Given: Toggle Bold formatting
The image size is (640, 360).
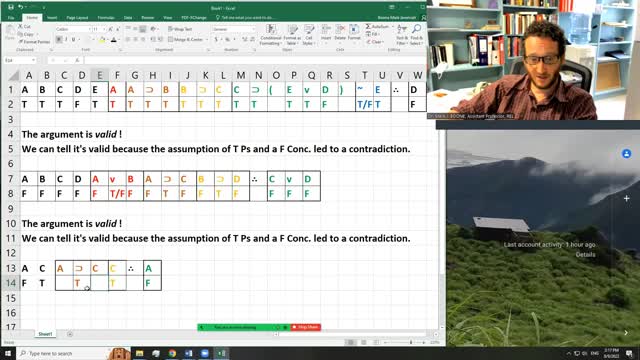Looking at the screenshot, I should (x=59, y=40).
